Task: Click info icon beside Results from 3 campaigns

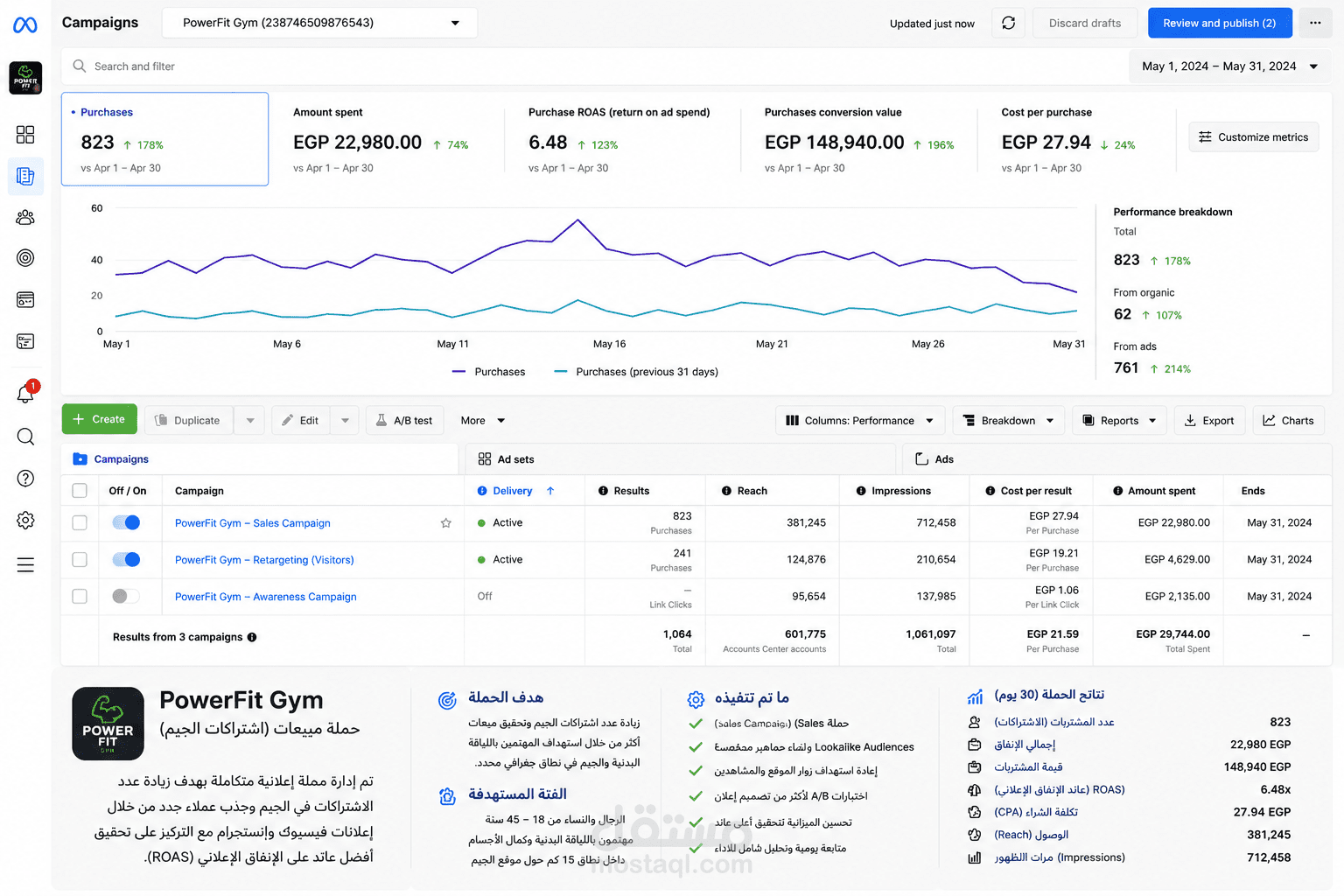Action: 252,637
